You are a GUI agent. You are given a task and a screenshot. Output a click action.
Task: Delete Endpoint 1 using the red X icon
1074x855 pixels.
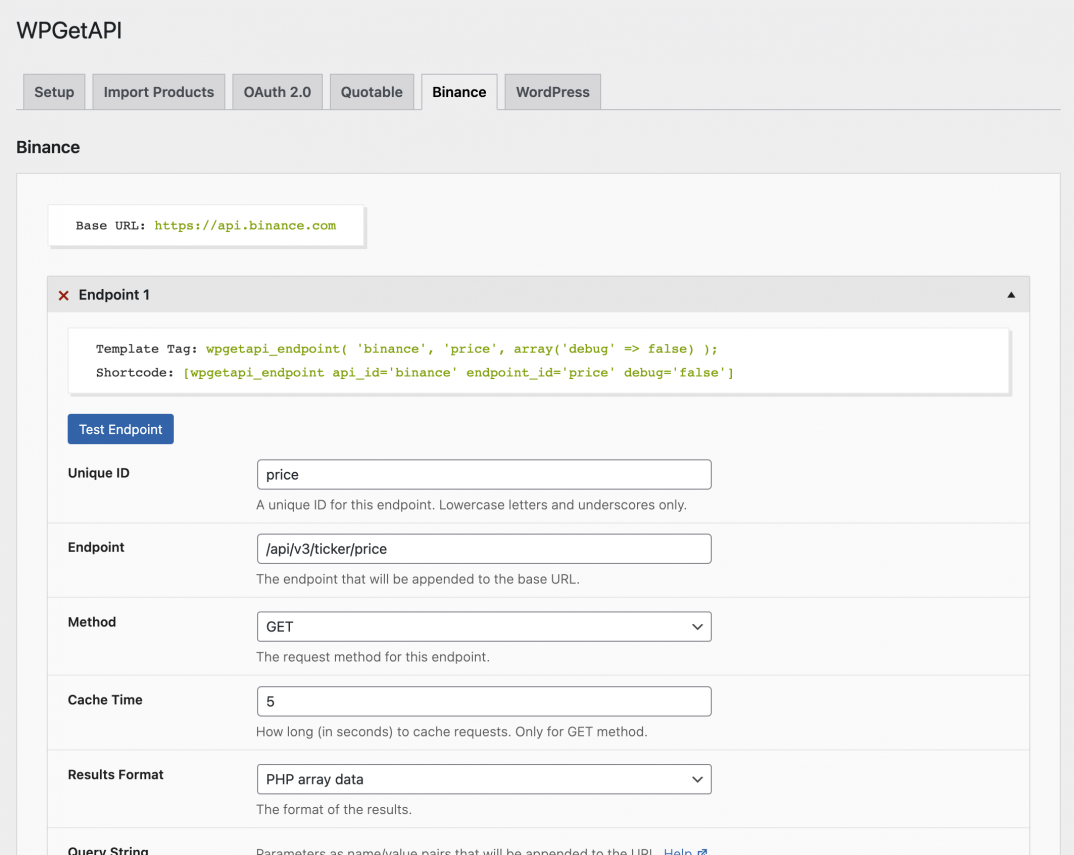pyautogui.click(x=63, y=295)
